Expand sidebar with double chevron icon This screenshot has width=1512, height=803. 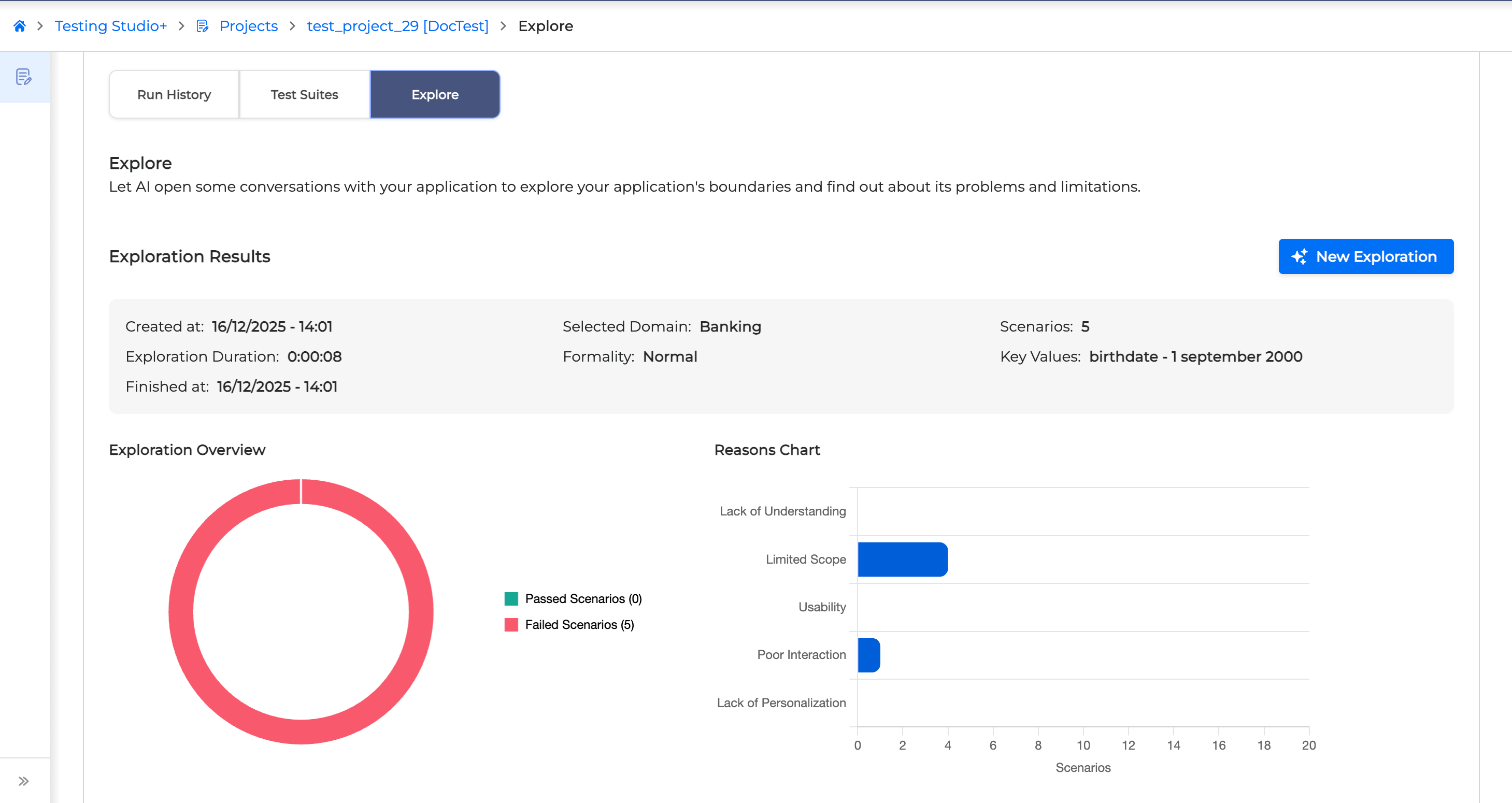[x=23, y=781]
